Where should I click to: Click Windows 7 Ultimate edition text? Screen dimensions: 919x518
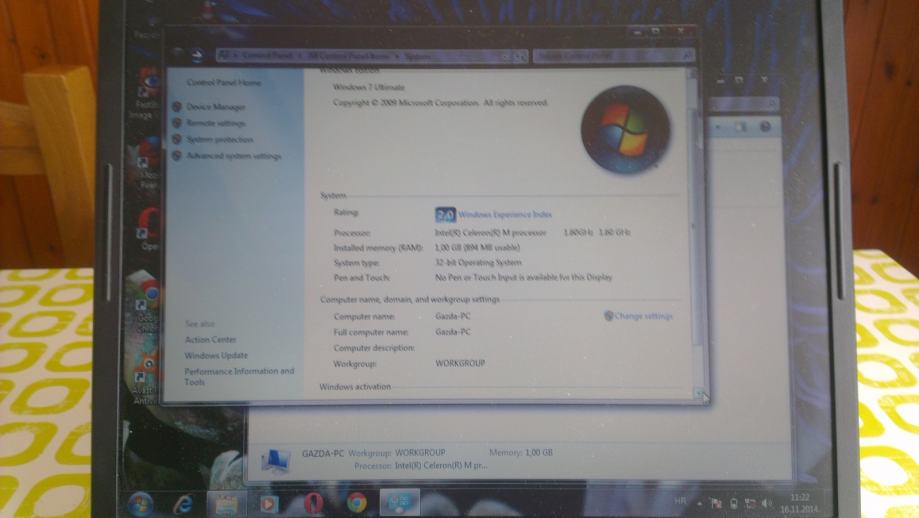369,87
